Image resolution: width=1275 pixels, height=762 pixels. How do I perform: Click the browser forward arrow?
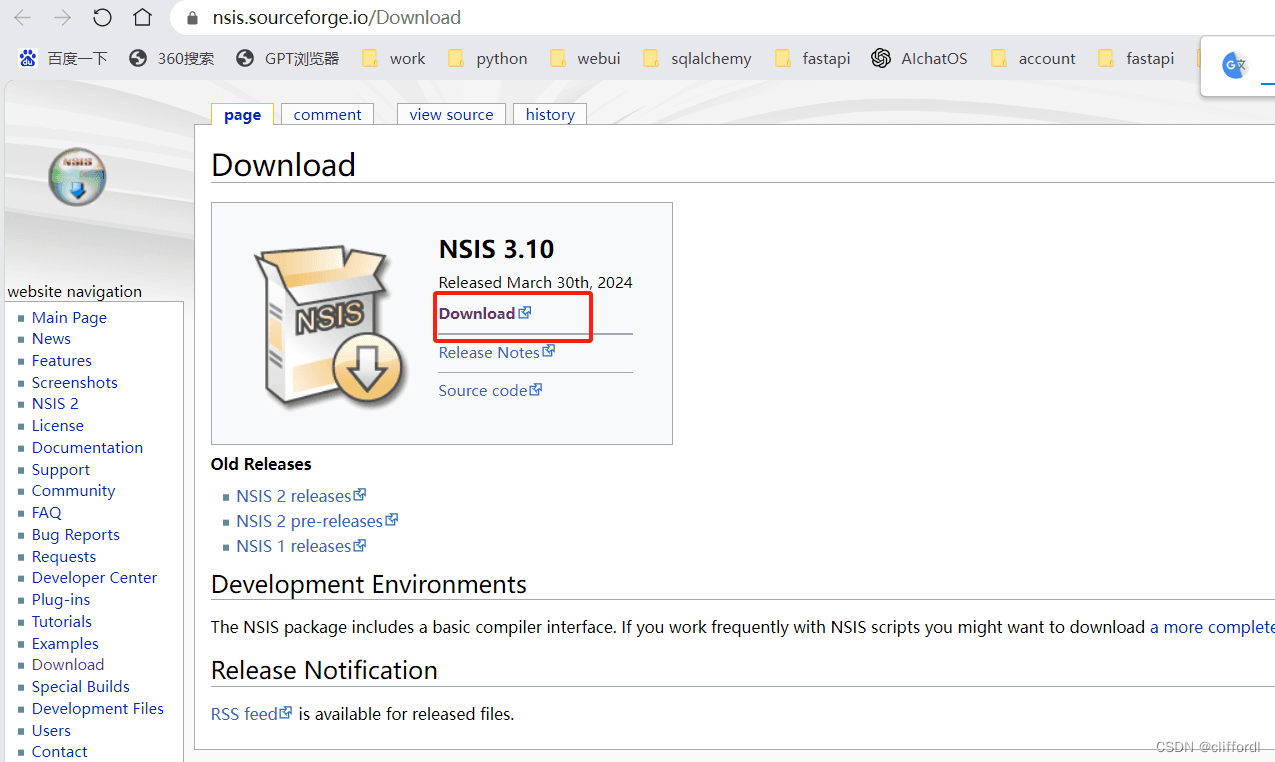[x=62, y=18]
